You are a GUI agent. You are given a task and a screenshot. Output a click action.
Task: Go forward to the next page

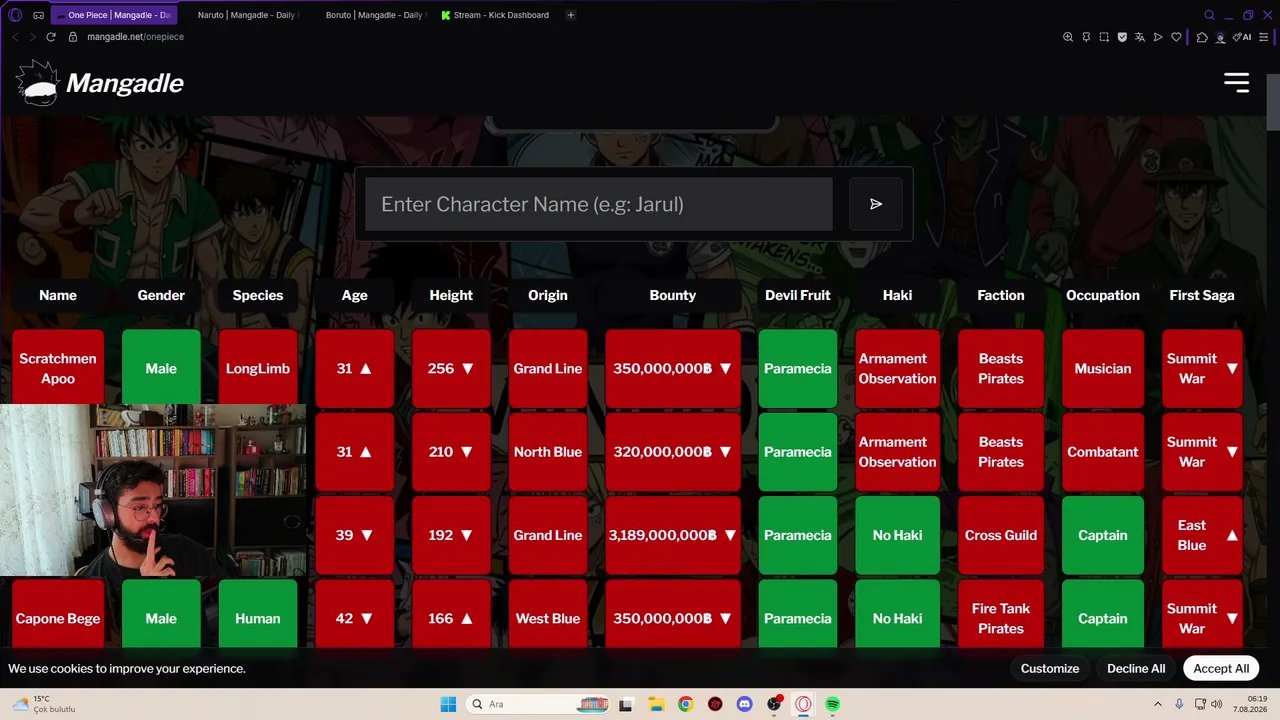coord(33,37)
